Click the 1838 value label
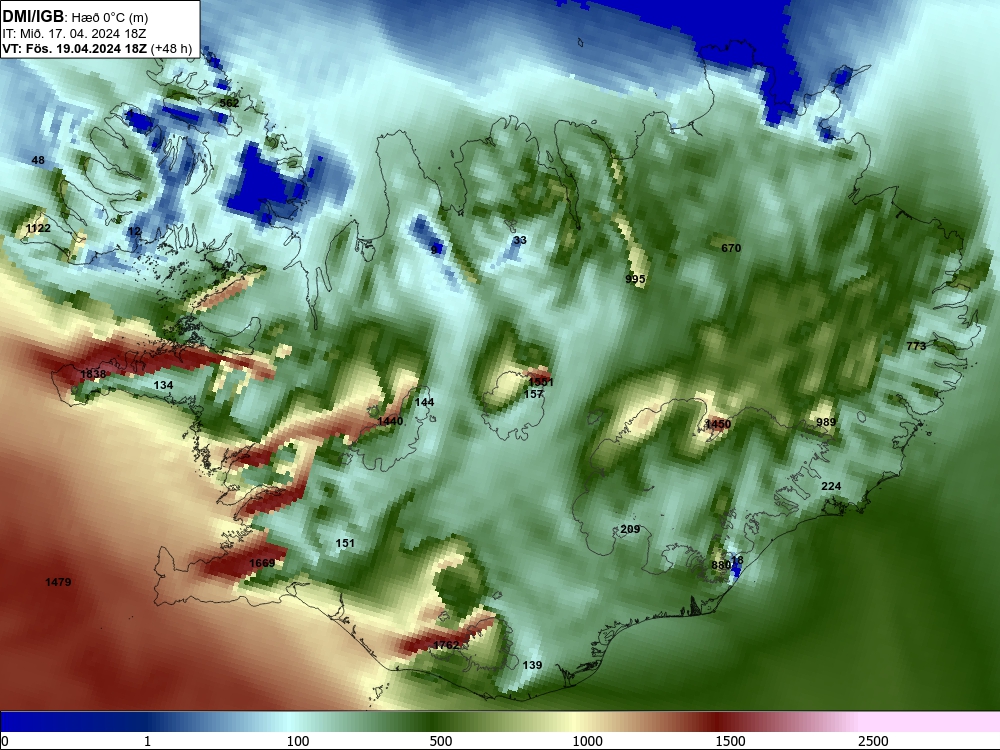Image resolution: width=1000 pixels, height=750 pixels. 93,374
